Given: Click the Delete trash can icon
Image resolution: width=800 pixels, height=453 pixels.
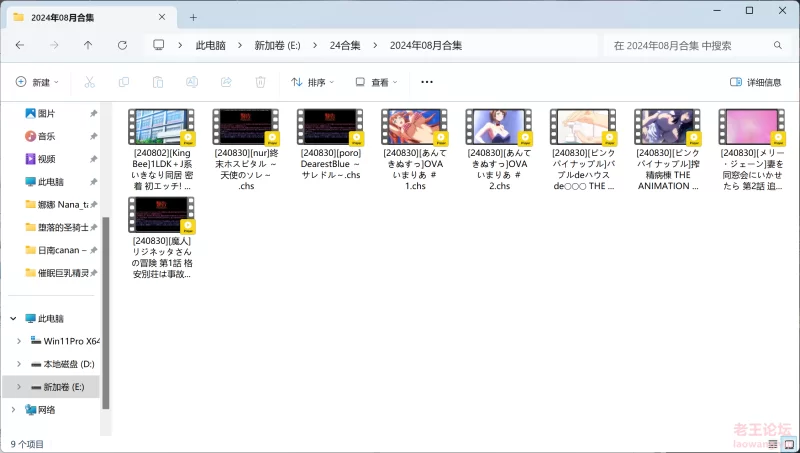Looking at the screenshot, I should click(260, 82).
